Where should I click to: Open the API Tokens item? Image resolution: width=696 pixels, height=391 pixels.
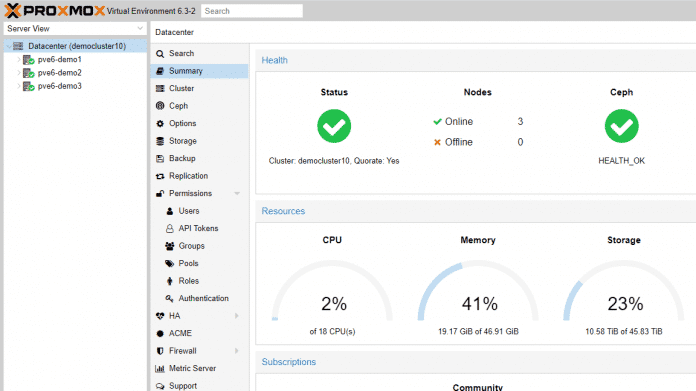(x=199, y=229)
